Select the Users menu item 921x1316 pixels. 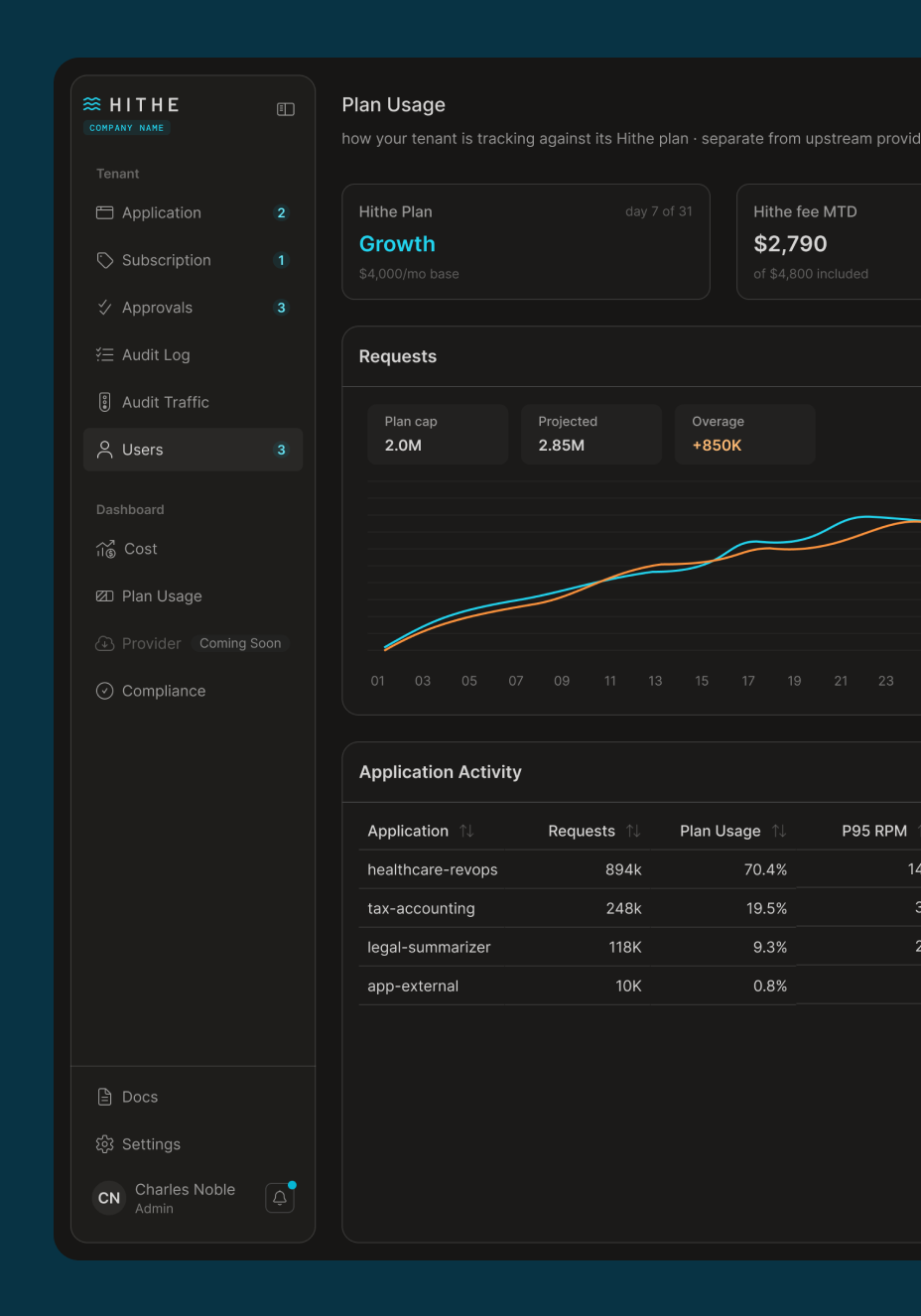[x=193, y=450]
